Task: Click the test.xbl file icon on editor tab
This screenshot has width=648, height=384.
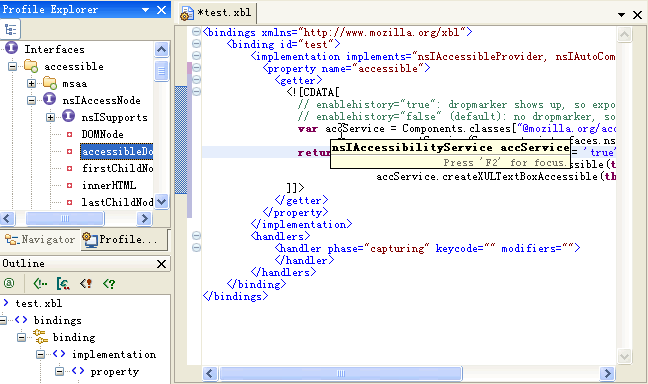Action: (187, 13)
